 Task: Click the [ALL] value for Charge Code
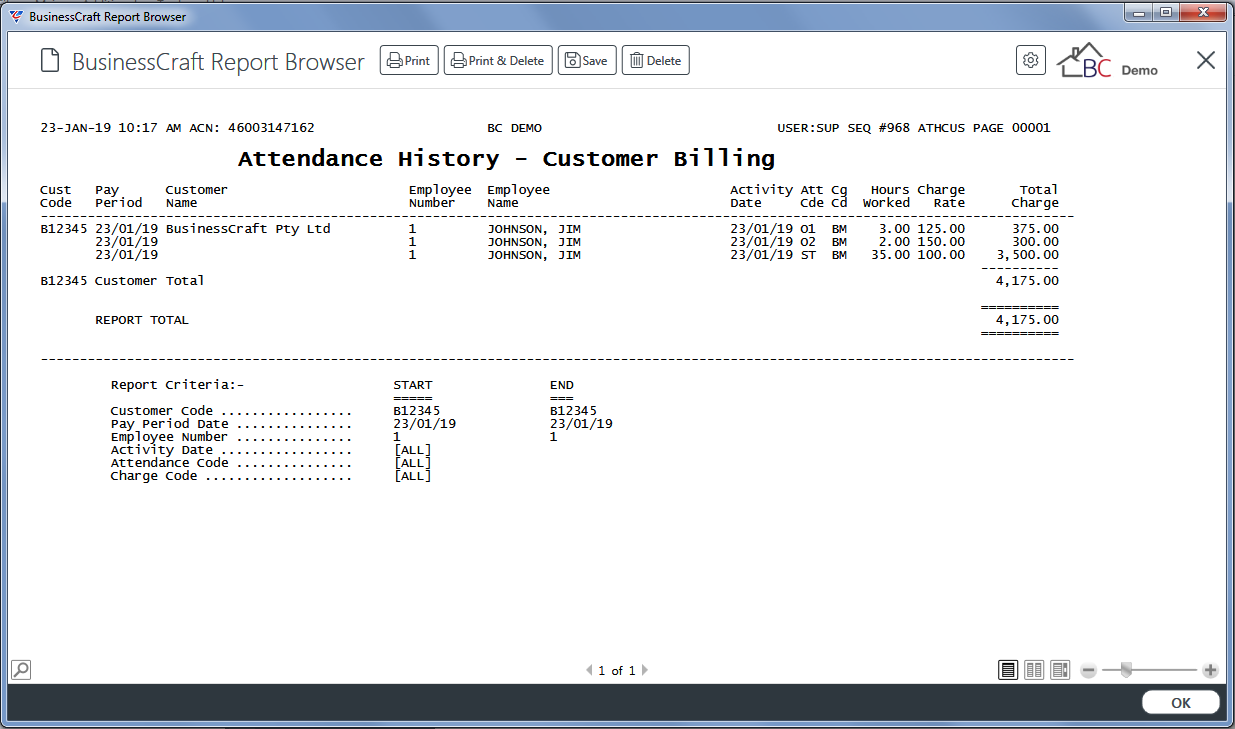(x=413, y=476)
